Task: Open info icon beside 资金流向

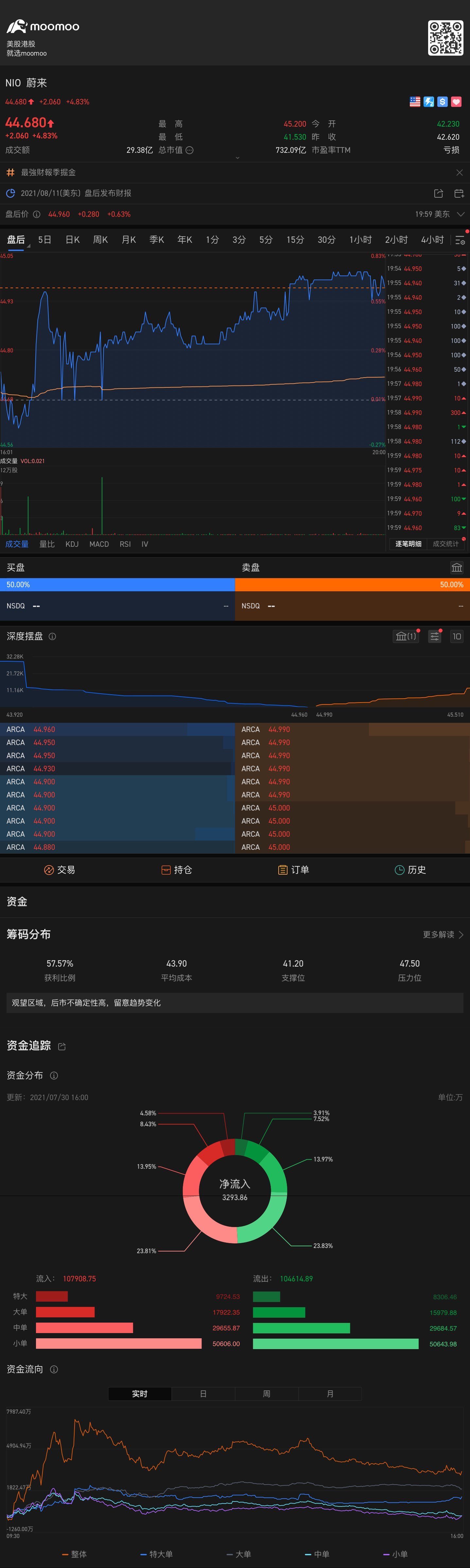Action: click(x=54, y=1369)
